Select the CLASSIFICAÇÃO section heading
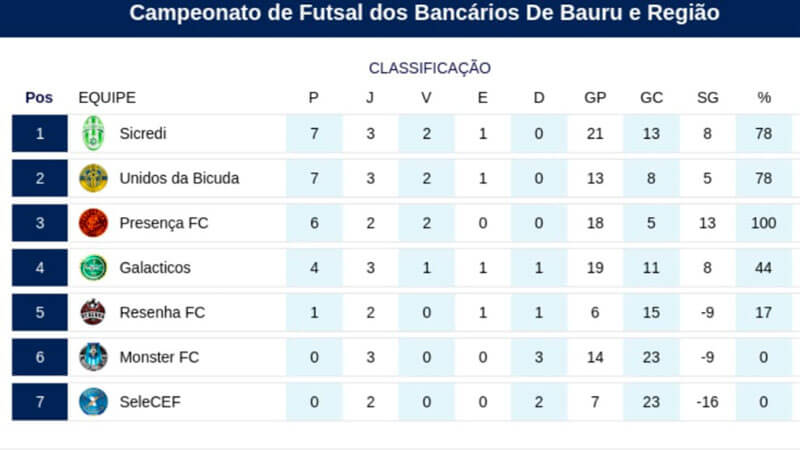This screenshot has width=800, height=450. coord(430,68)
